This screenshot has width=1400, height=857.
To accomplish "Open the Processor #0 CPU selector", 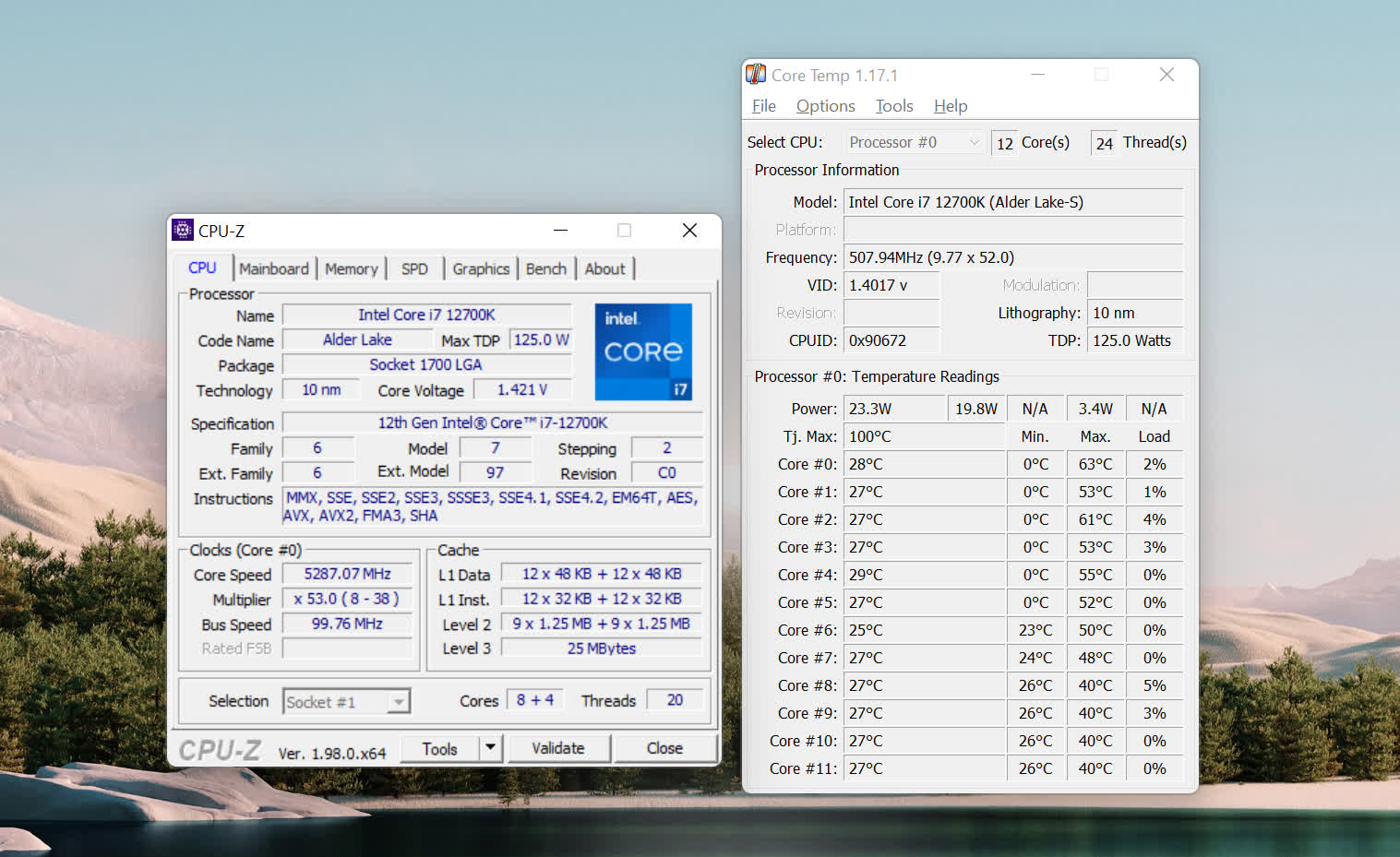I will pyautogui.click(x=914, y=142).
